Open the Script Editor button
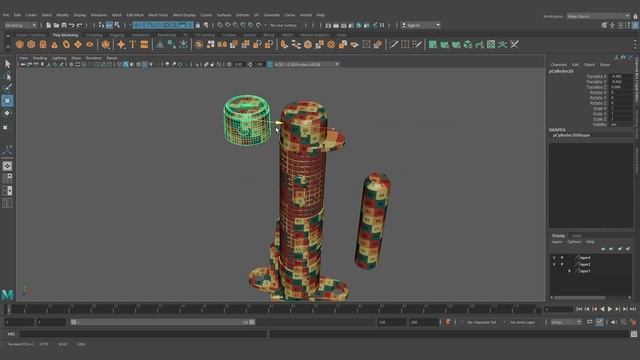This screenshot has width=640, height=360. click(x=634, y=334)
